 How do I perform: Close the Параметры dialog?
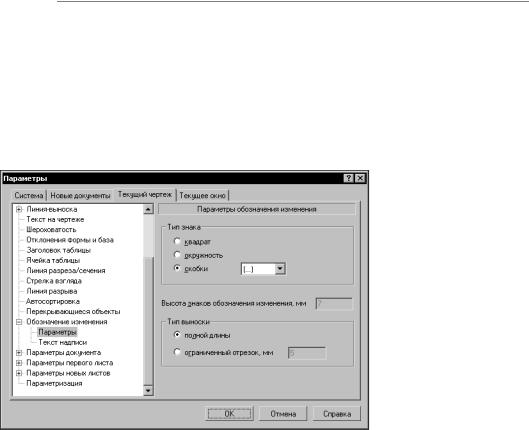click(360, 178)
